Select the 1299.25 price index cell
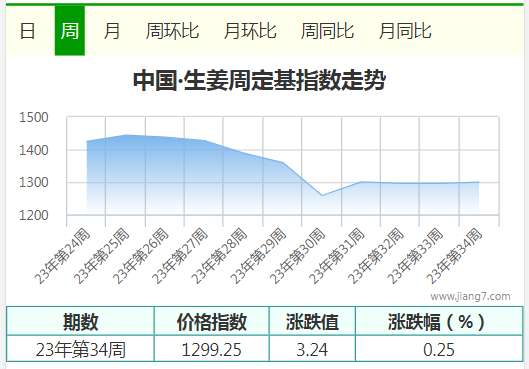 212,349
